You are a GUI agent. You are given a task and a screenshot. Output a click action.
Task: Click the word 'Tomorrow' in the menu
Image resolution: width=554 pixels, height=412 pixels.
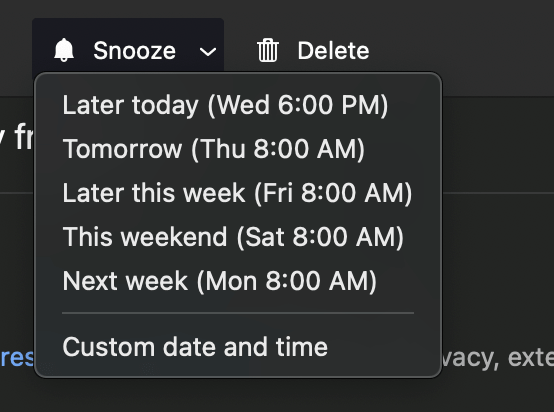122,149
